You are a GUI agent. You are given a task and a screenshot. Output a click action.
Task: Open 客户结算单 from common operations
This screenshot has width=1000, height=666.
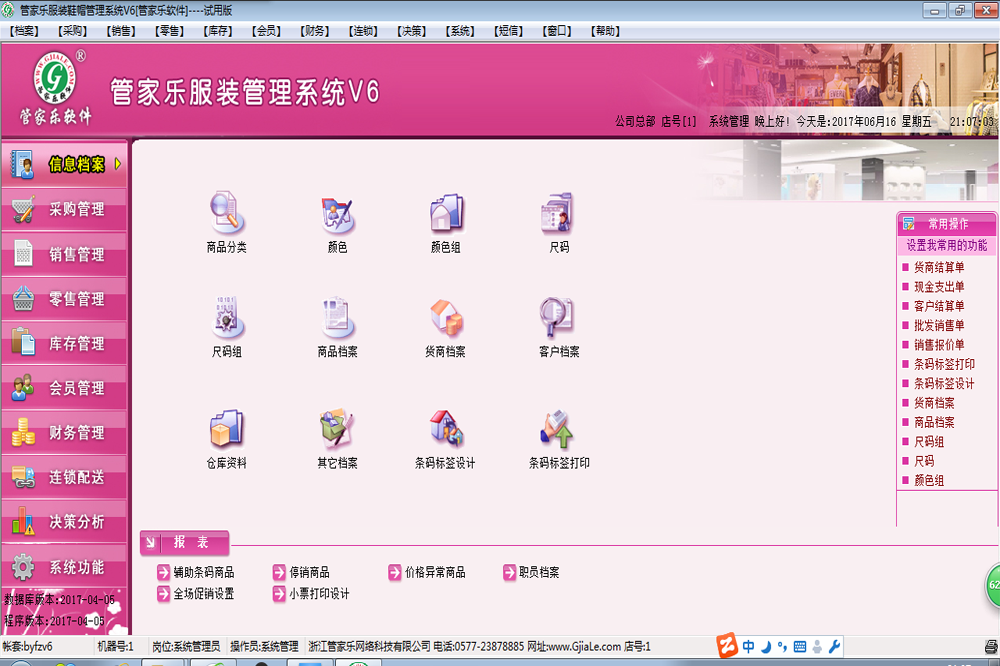pyautogui.click(x=939, y=306)
